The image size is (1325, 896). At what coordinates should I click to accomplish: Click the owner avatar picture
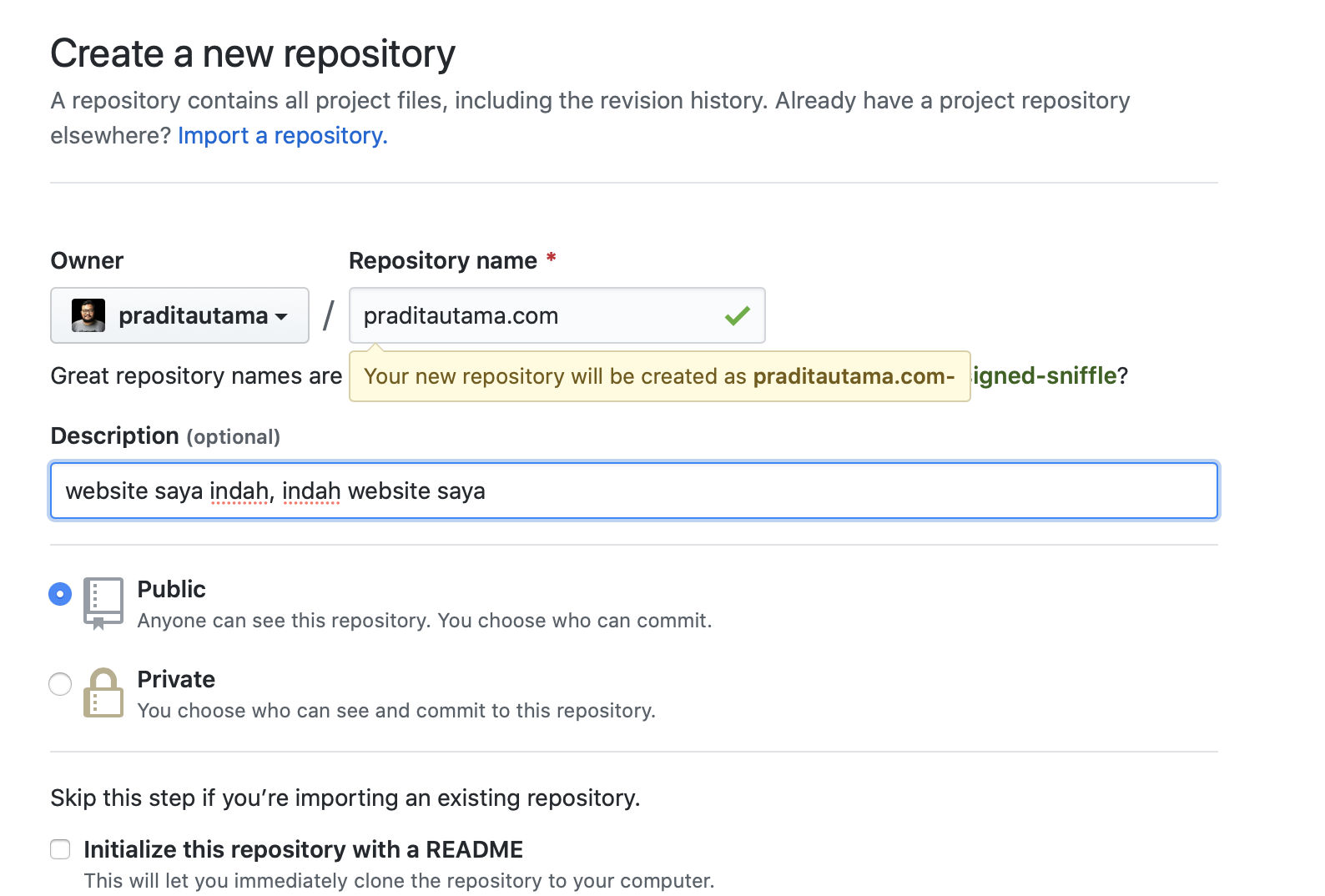88,315
